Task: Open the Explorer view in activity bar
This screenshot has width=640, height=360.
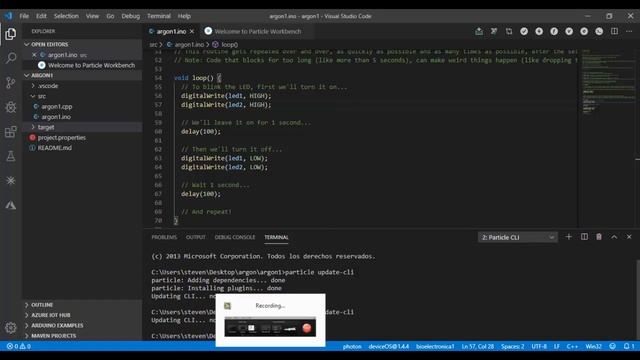Action: pos(11,34)
